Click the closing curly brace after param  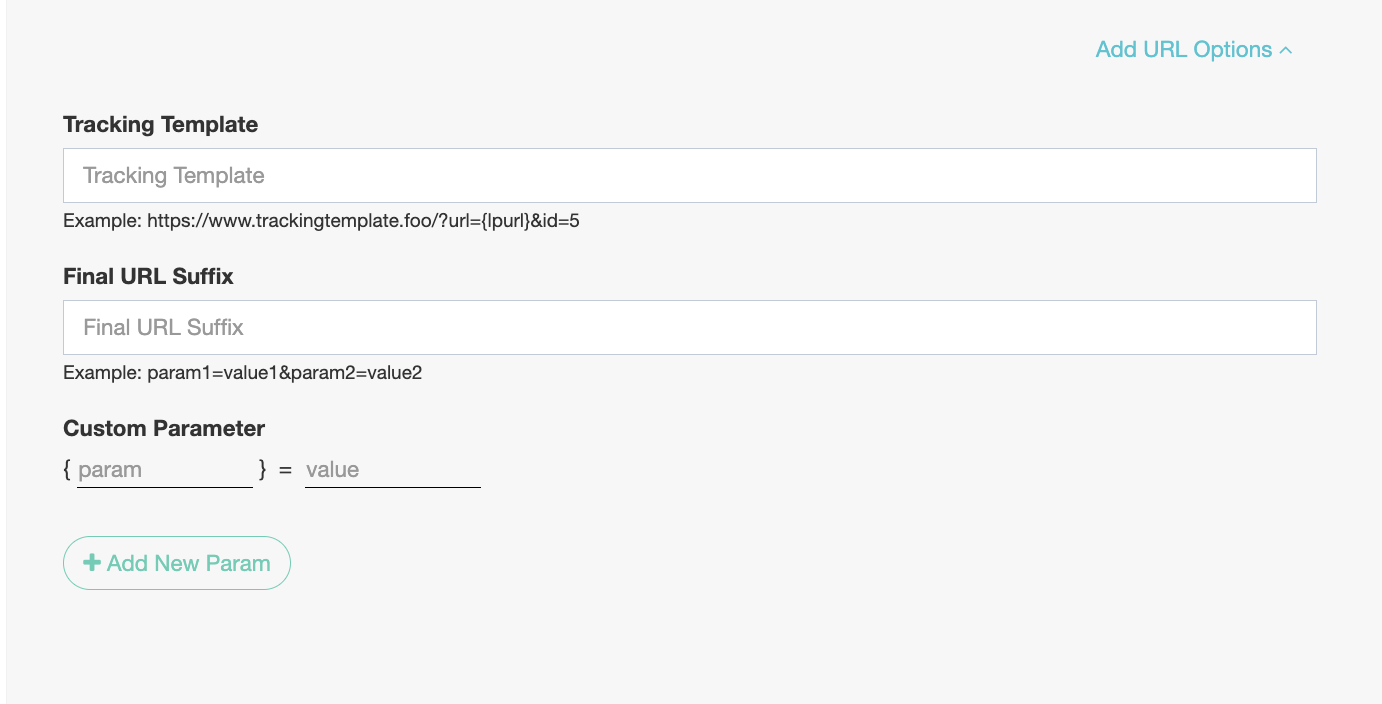pos(262,469)
